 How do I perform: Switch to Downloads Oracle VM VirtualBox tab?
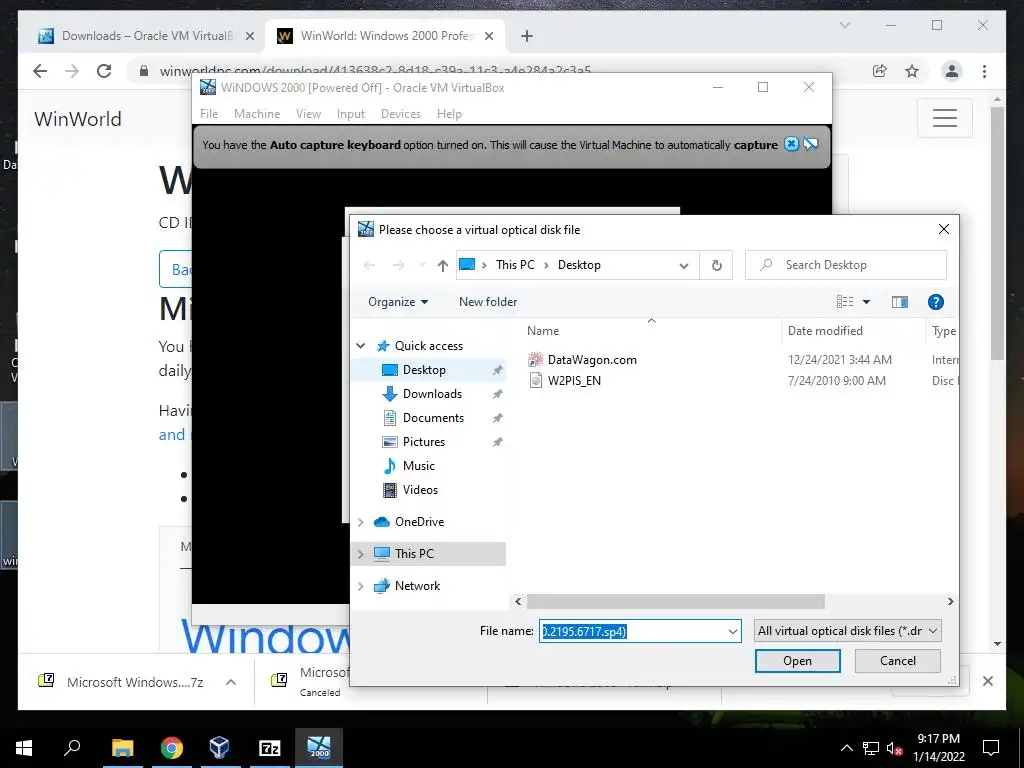point(145,36)
